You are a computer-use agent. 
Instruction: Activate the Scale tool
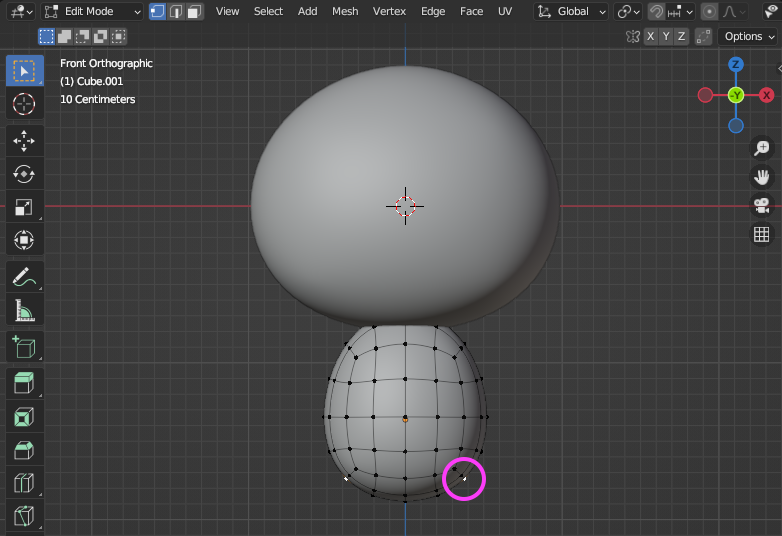click(24, 207)
